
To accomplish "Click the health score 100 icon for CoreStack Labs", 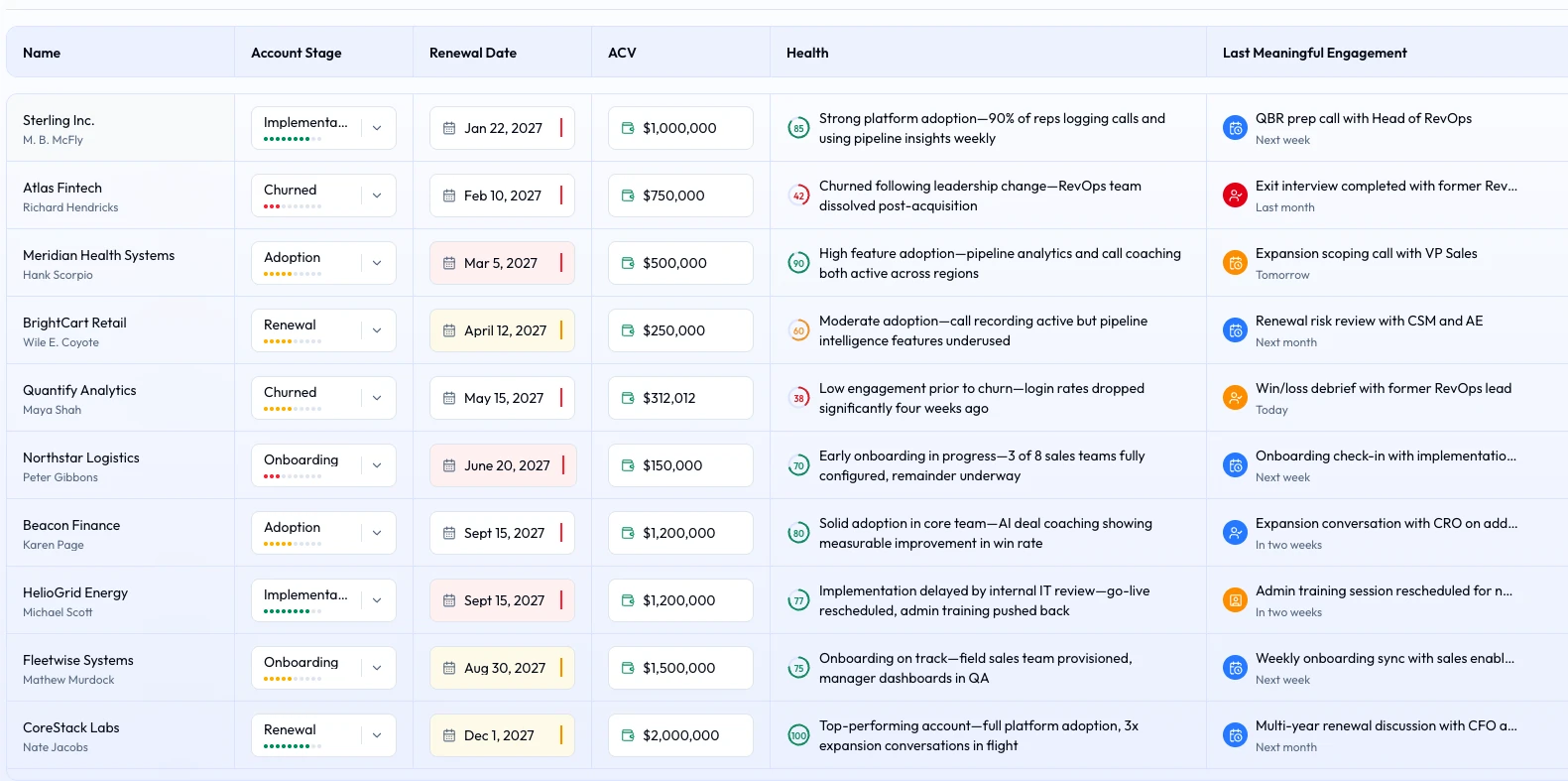I will (798, 735).
